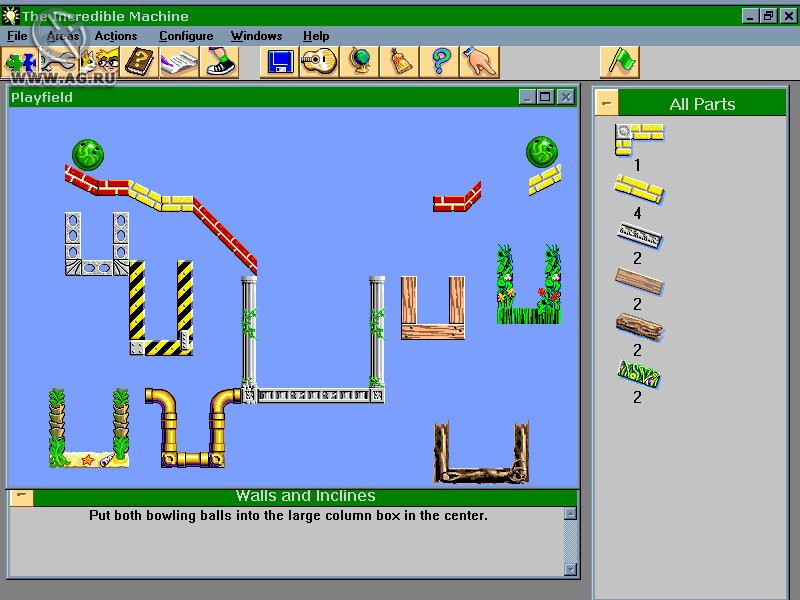Click the yellow-black hazard striped box
Screen dimensions: 800x600
pyautogui.click(x=161, y=308)
